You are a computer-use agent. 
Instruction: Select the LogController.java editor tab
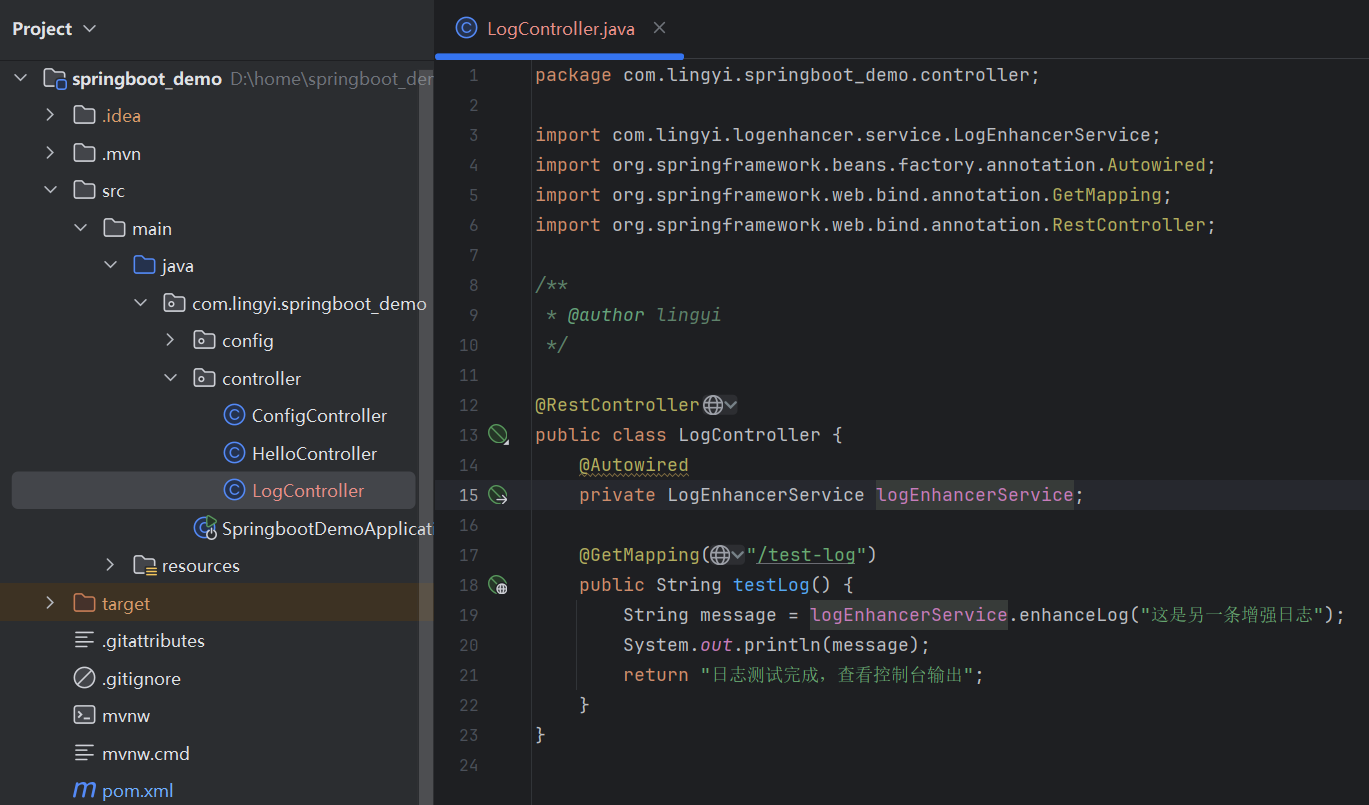tap(560, 28)
